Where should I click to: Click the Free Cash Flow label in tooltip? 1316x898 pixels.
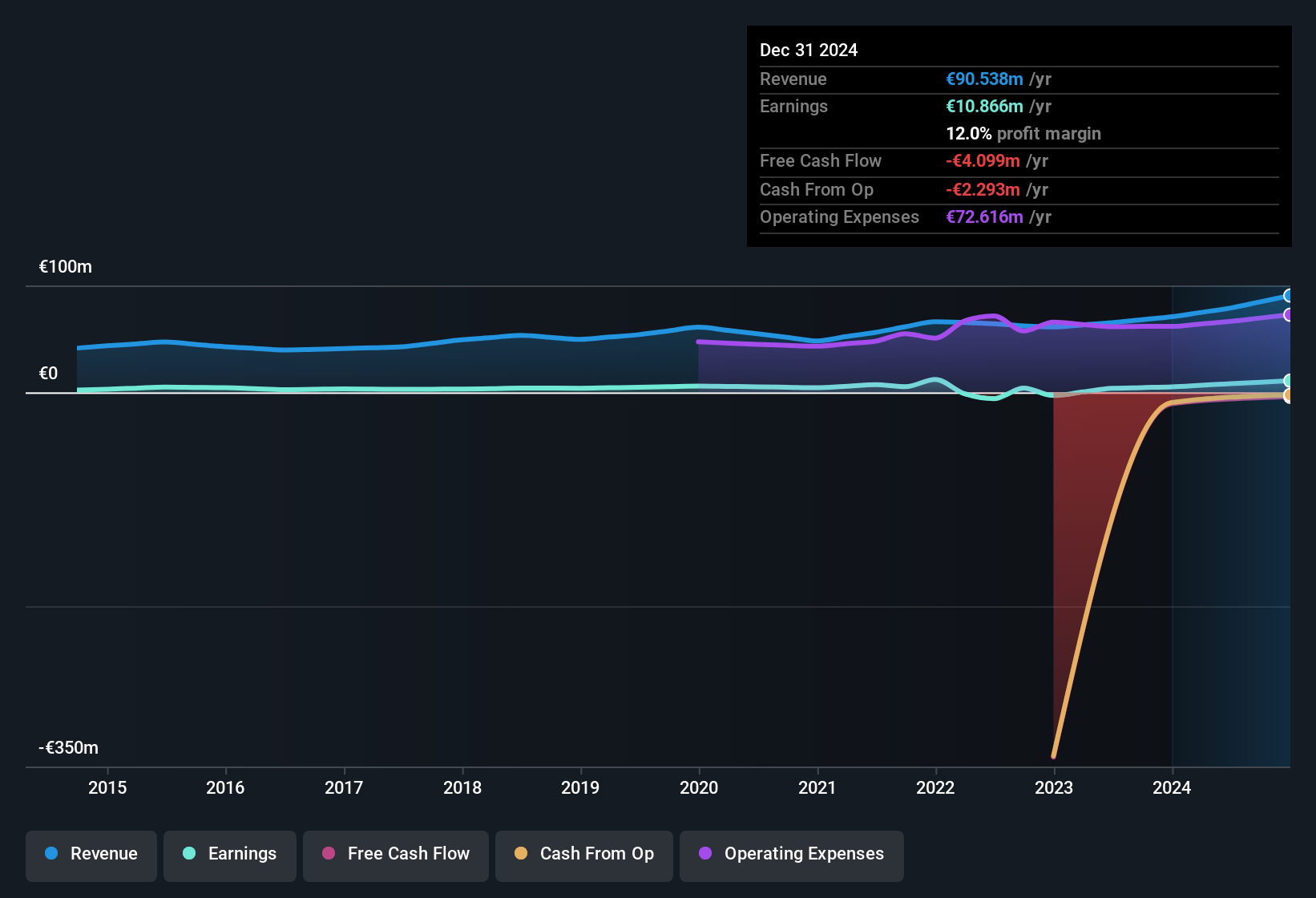pyautogui.click(x=821, y=160)
